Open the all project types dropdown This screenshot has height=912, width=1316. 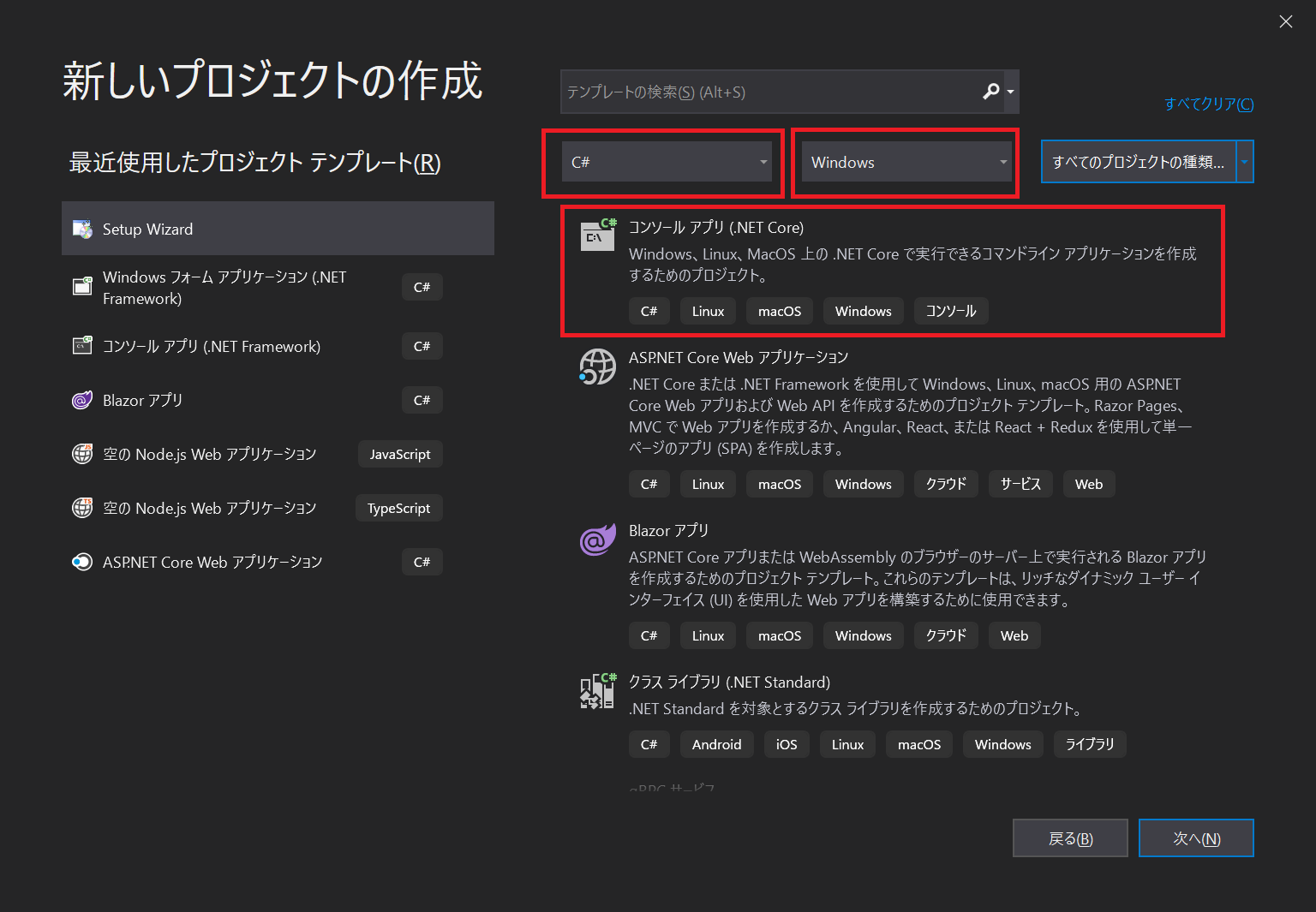(1147, 162)
